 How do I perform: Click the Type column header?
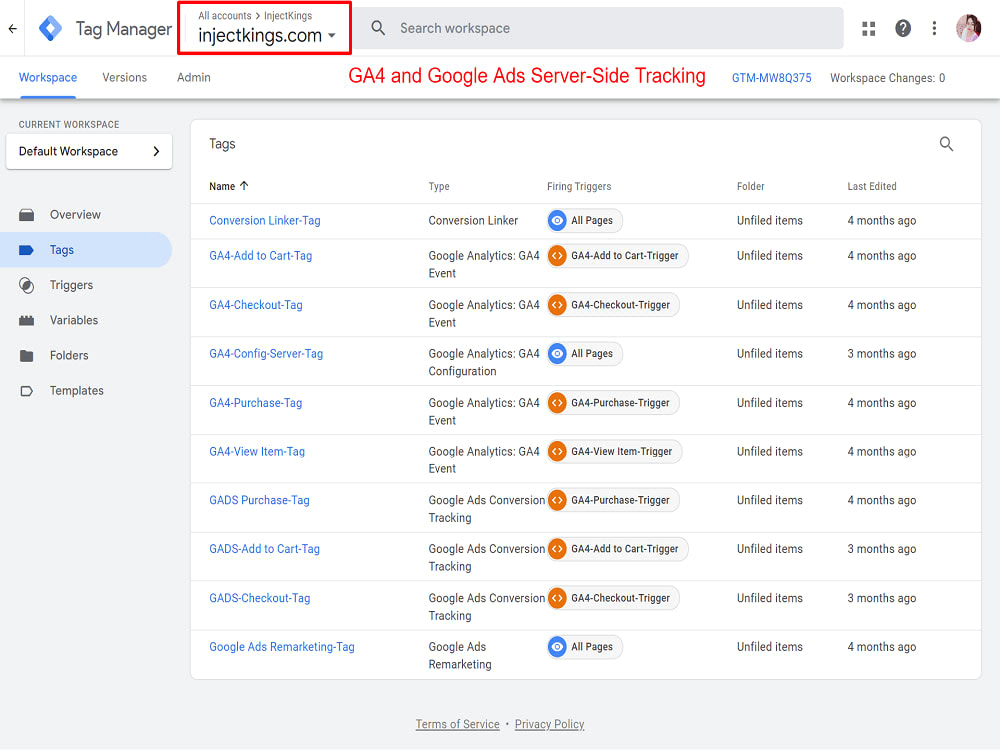pos(439,186)
